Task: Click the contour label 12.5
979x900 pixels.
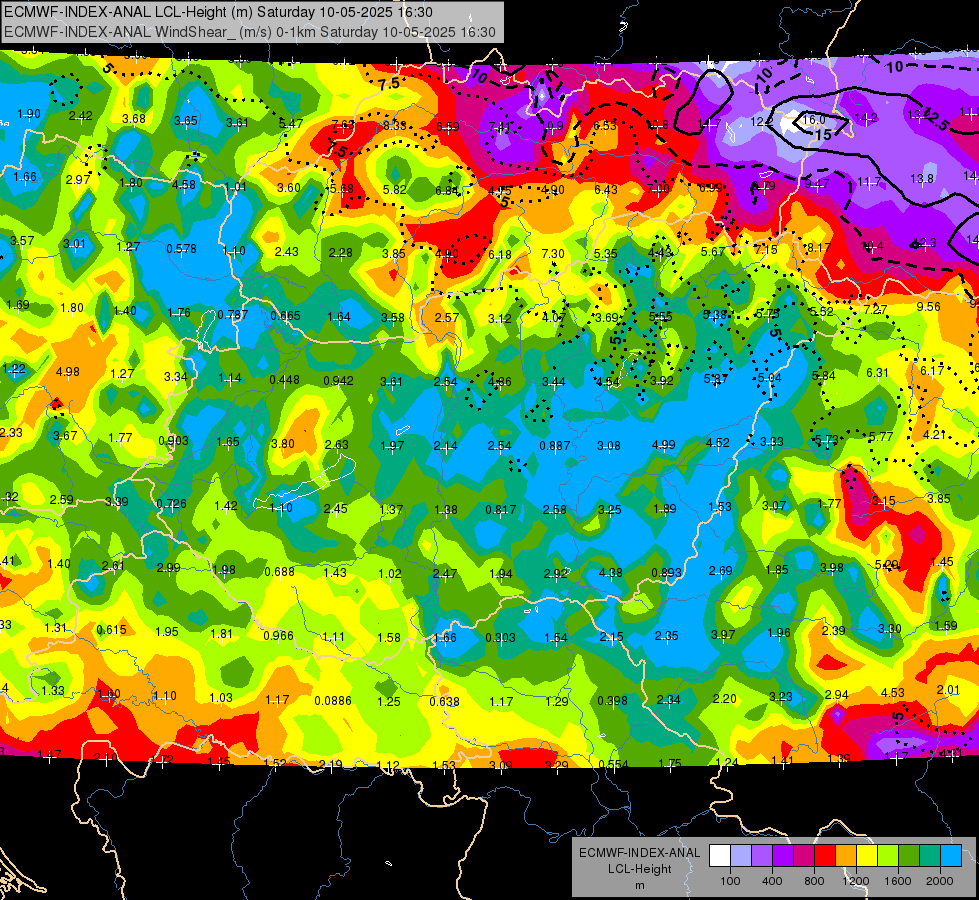Action: [937, 118]
